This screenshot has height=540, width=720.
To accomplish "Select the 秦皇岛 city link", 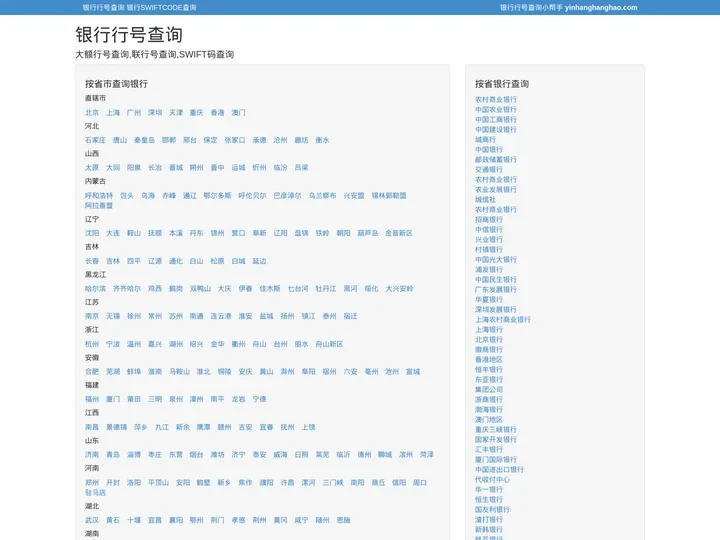I will 144,140.
